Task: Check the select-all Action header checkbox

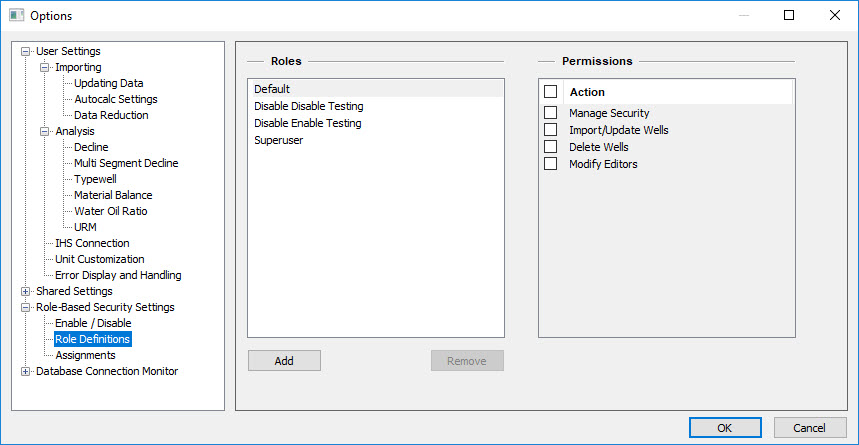Action: pos(550,92)
